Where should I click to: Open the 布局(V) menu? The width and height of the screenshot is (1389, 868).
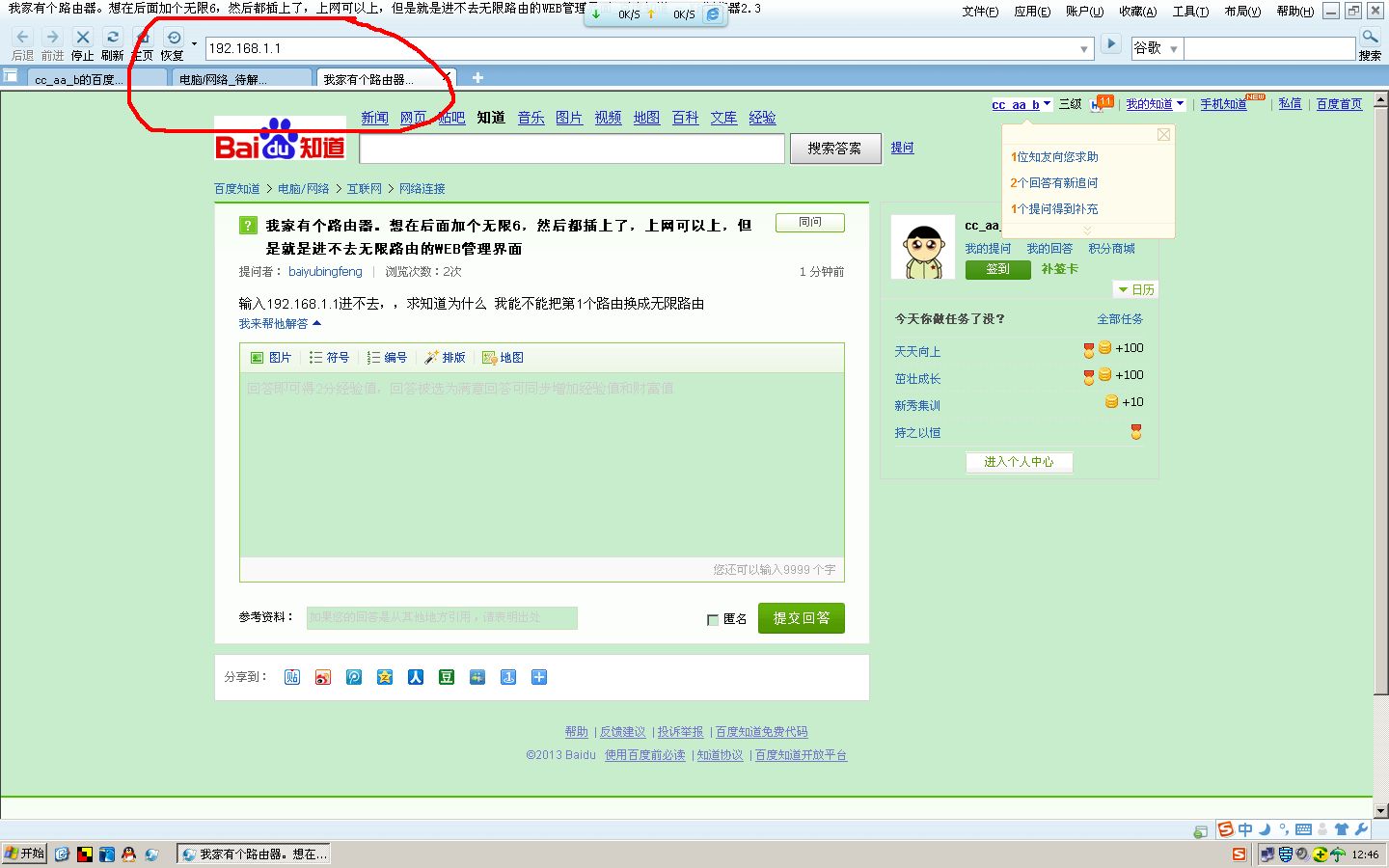(1242, 12)
